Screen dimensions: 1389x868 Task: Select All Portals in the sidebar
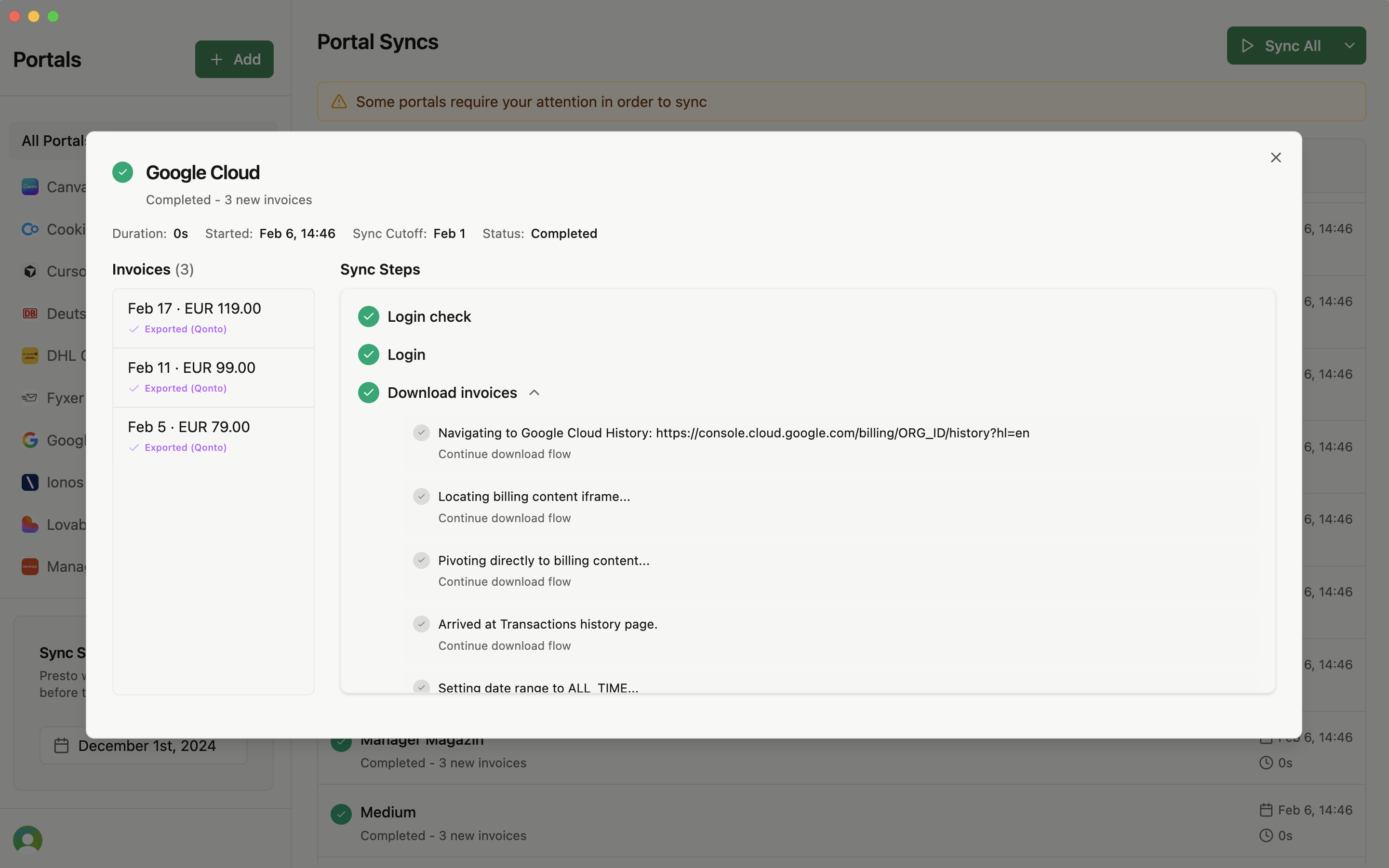[x=54, y=141]
